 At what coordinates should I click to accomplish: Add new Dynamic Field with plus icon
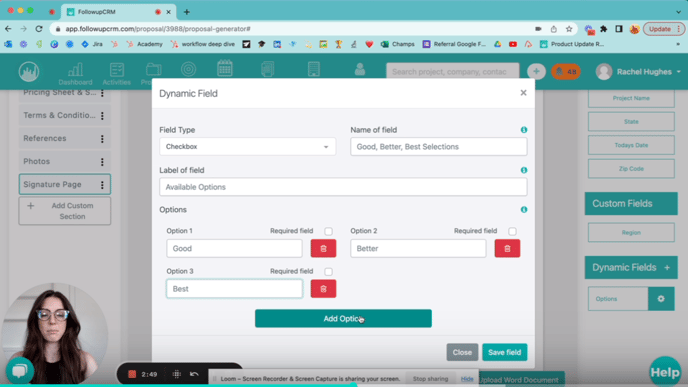pos(667,267)
